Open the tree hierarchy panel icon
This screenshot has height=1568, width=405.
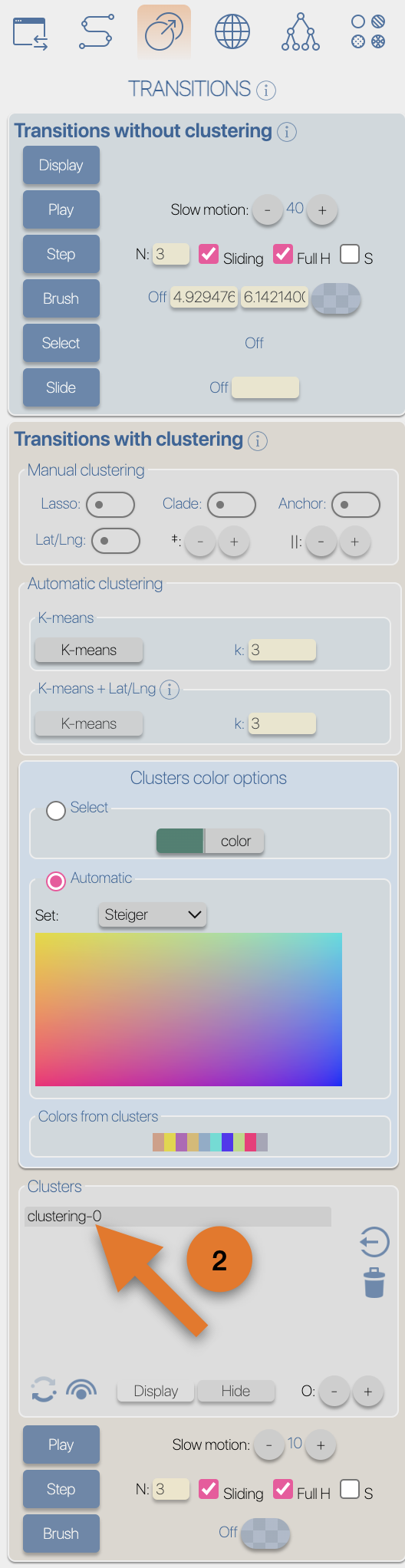click(x=301, y=32)
